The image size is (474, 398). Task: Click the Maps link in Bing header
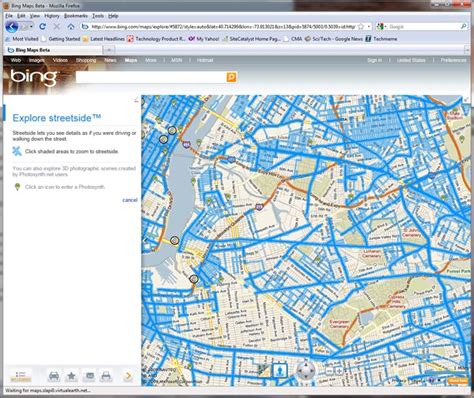(131, 60)
